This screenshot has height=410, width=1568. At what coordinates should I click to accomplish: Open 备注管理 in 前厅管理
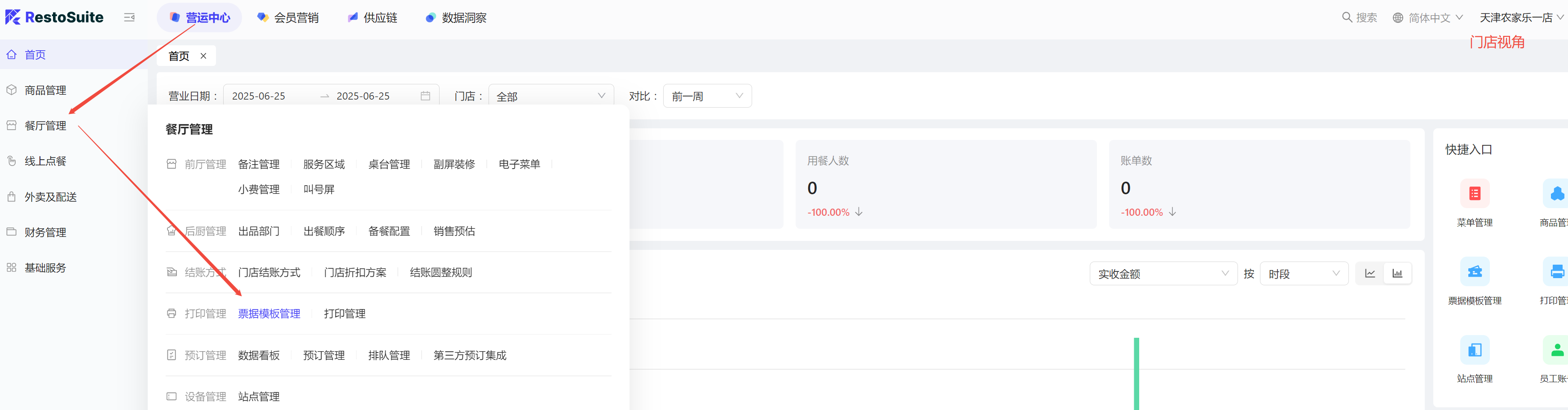[259, 164]
